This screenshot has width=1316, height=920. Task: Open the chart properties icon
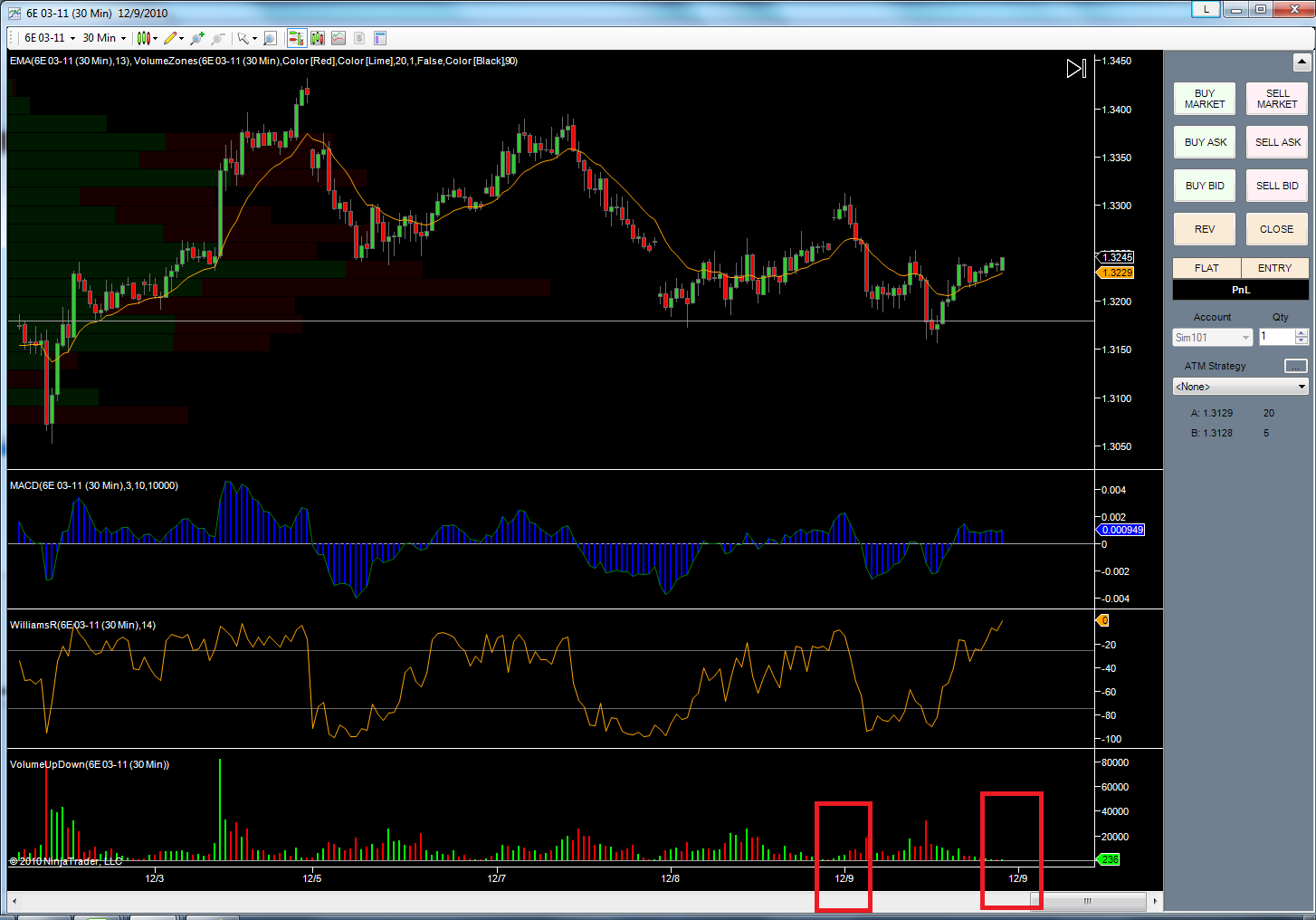[x=380, y=38]
